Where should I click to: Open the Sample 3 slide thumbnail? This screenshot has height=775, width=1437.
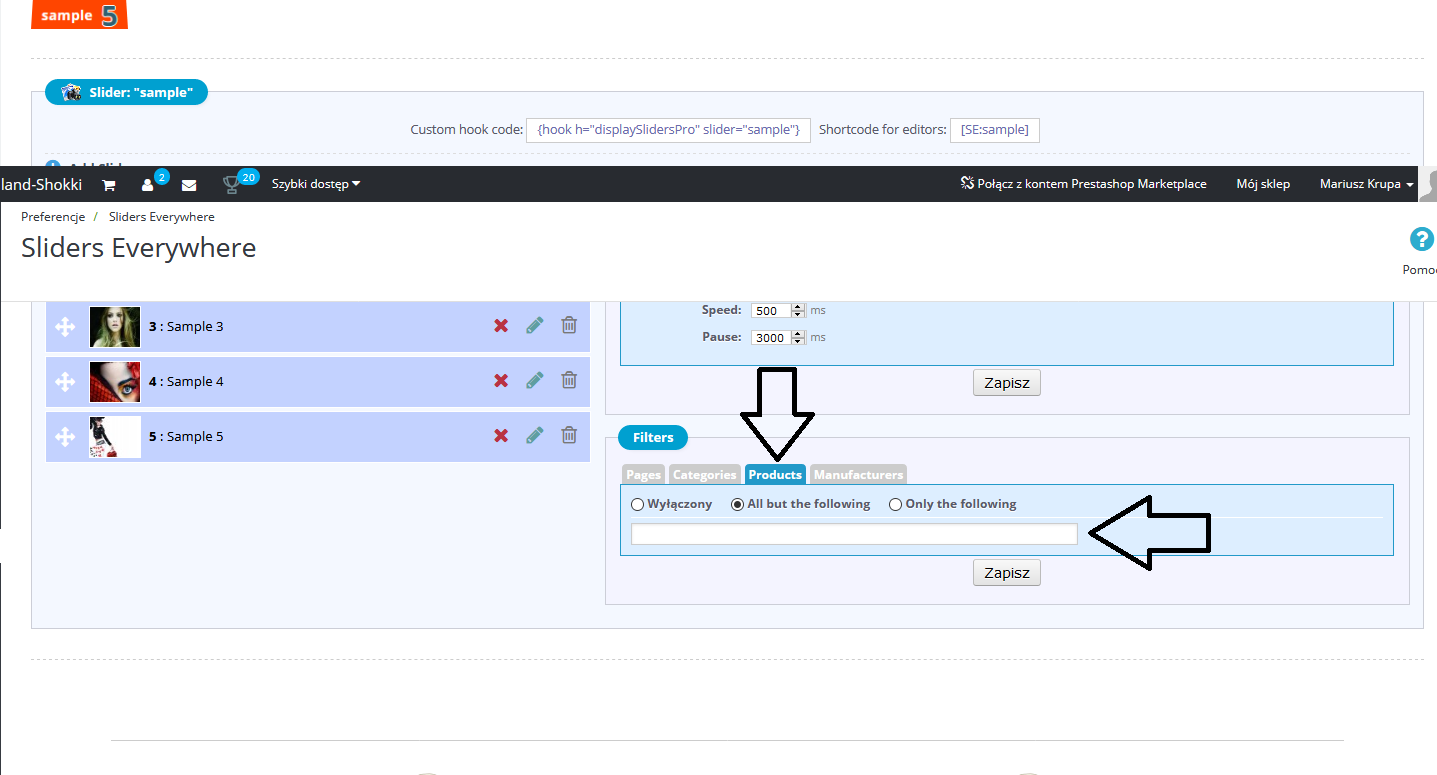tap(115, 326)
